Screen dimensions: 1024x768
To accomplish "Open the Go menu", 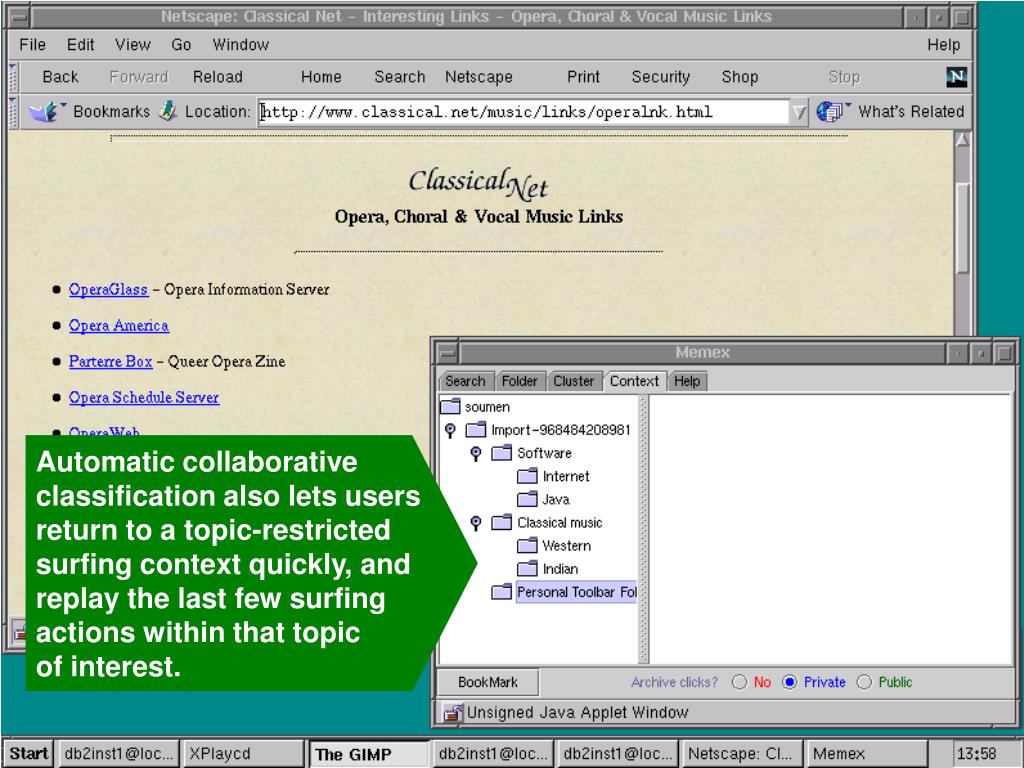I will coord(181,44).
